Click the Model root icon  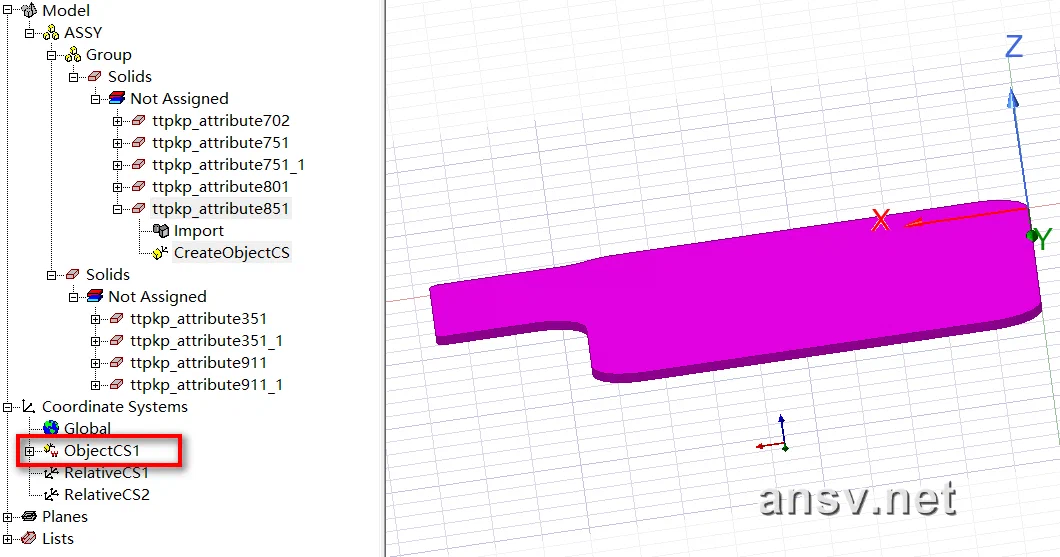pos(29,10)
